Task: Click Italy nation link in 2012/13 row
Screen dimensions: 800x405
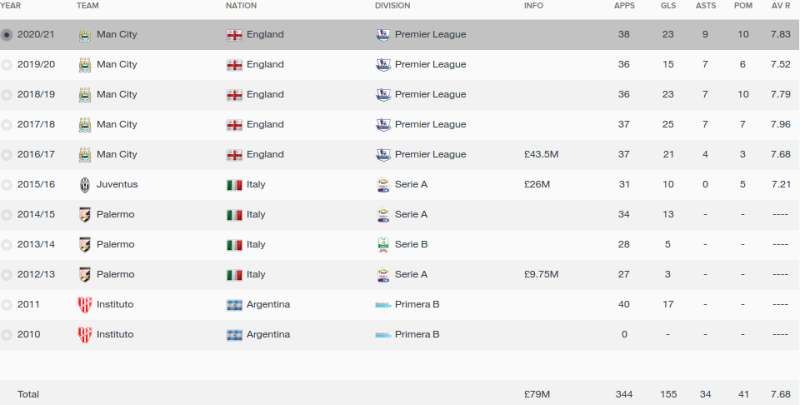Action: (256, 274)
